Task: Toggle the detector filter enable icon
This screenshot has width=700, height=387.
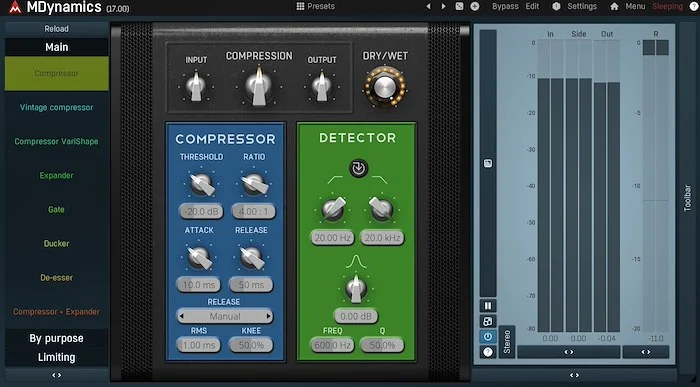Action: [x=358, y=168]
